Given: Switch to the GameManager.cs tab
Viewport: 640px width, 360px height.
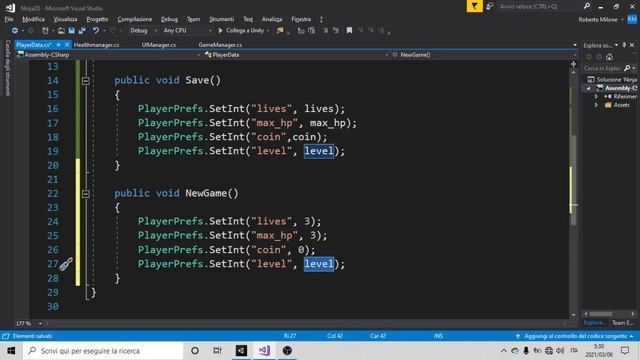Looking at the screenshot, I should tap(220, 45).
